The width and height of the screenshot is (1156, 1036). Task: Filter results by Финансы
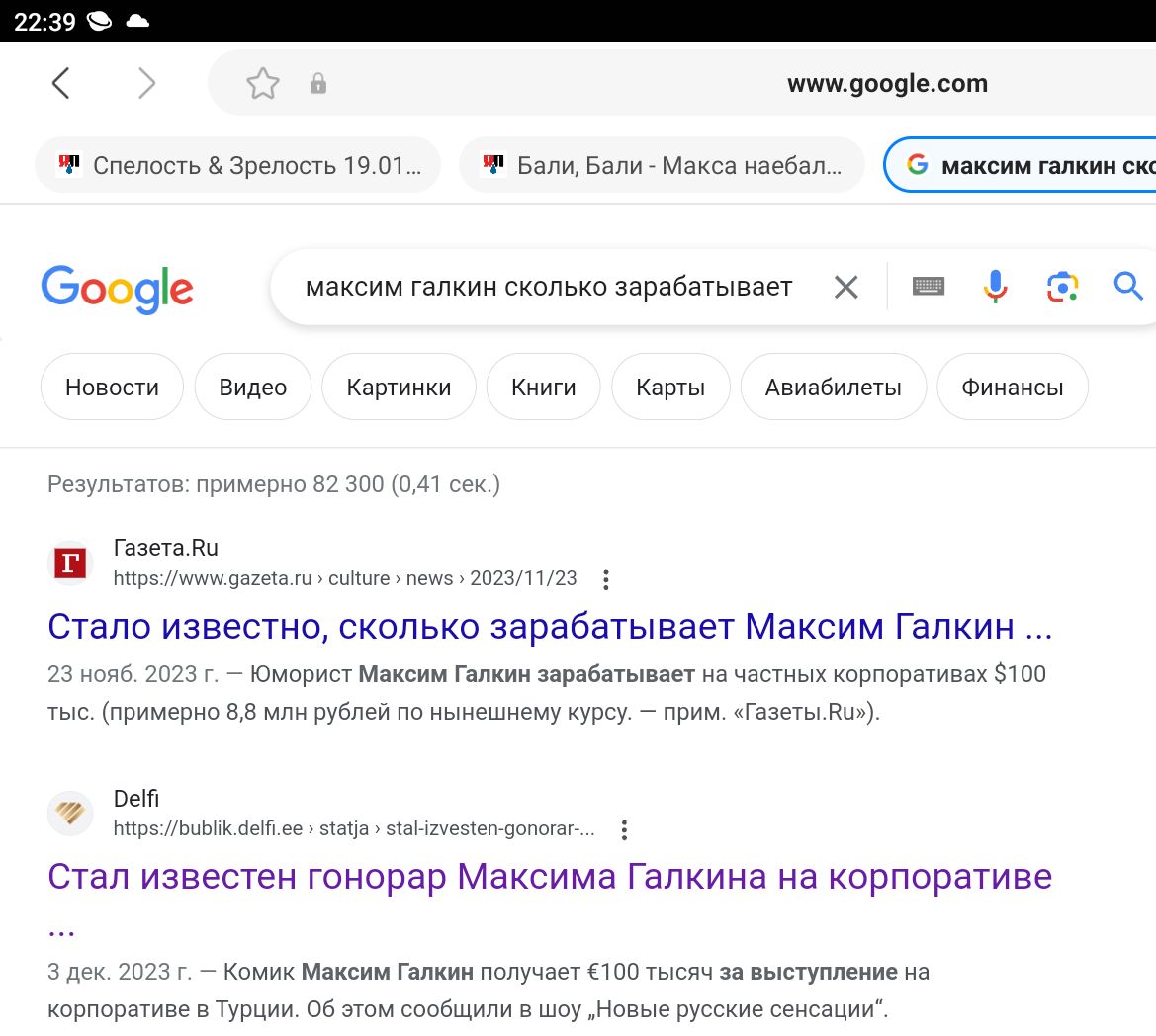pyautogui.click(x=1013, y=387)
